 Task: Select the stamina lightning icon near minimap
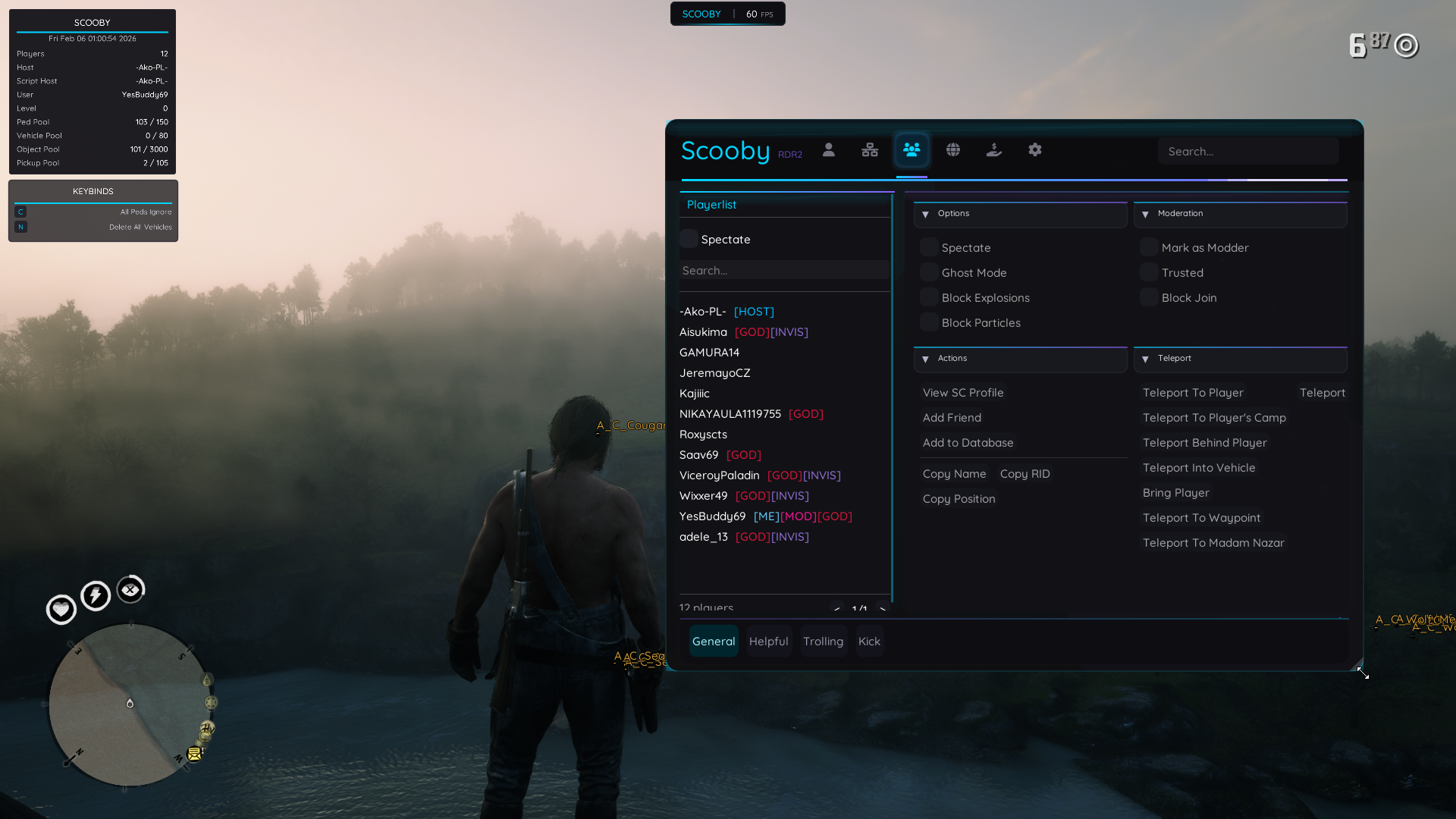pyautogui.click(x=96, y=596)
